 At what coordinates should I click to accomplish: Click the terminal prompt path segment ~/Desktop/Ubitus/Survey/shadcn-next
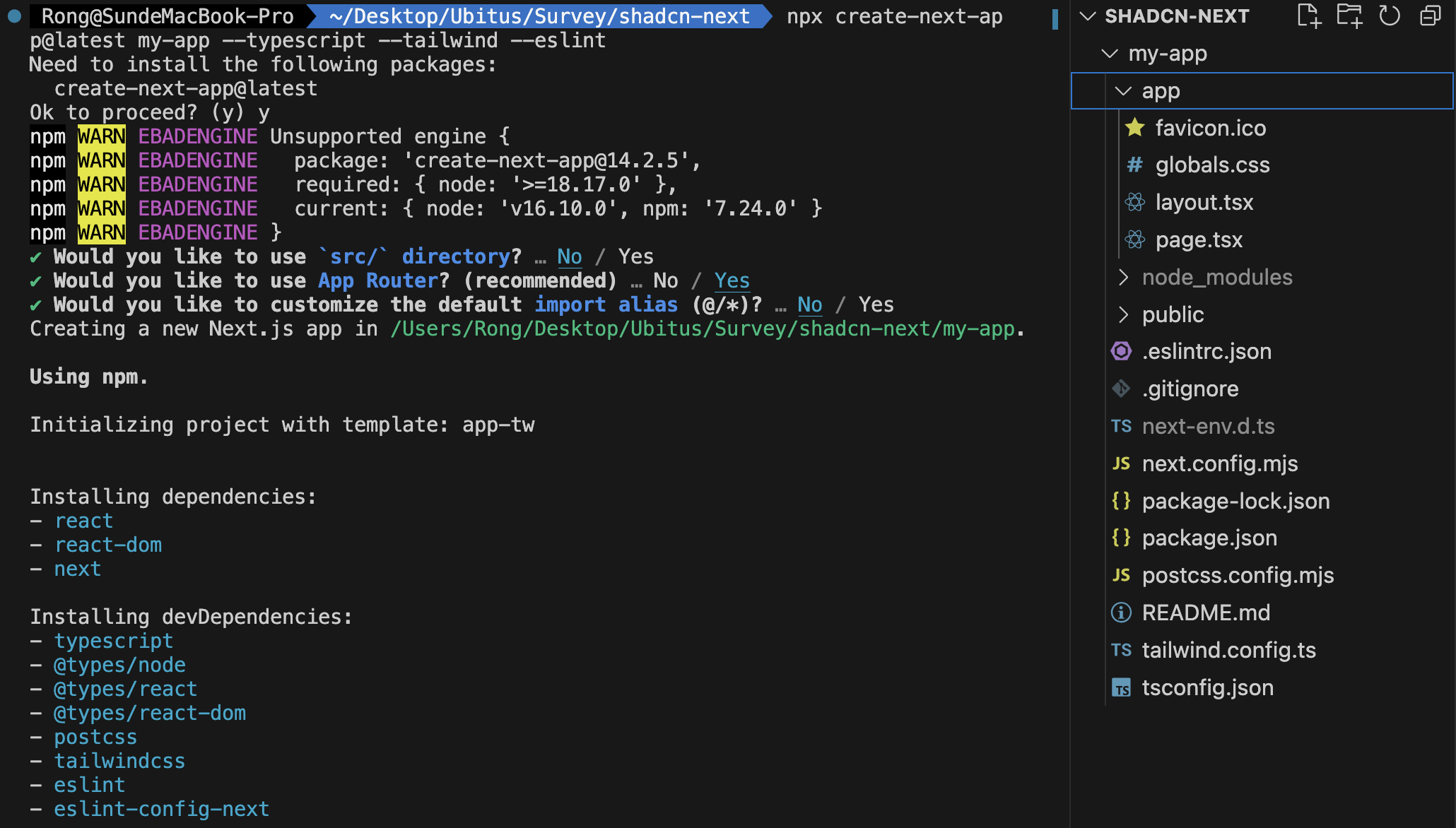point(539,16)
